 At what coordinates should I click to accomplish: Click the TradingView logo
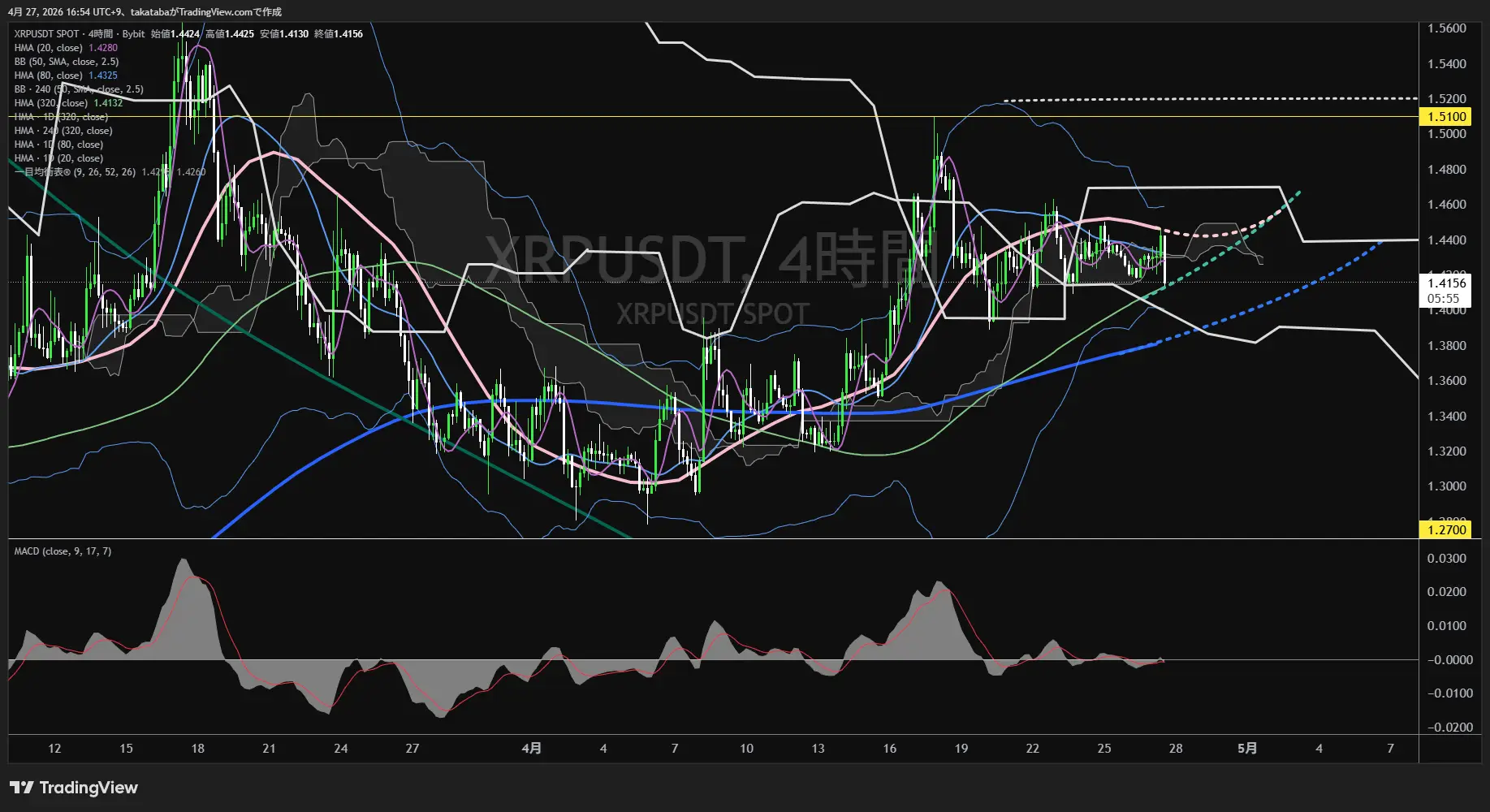point(74,788)
